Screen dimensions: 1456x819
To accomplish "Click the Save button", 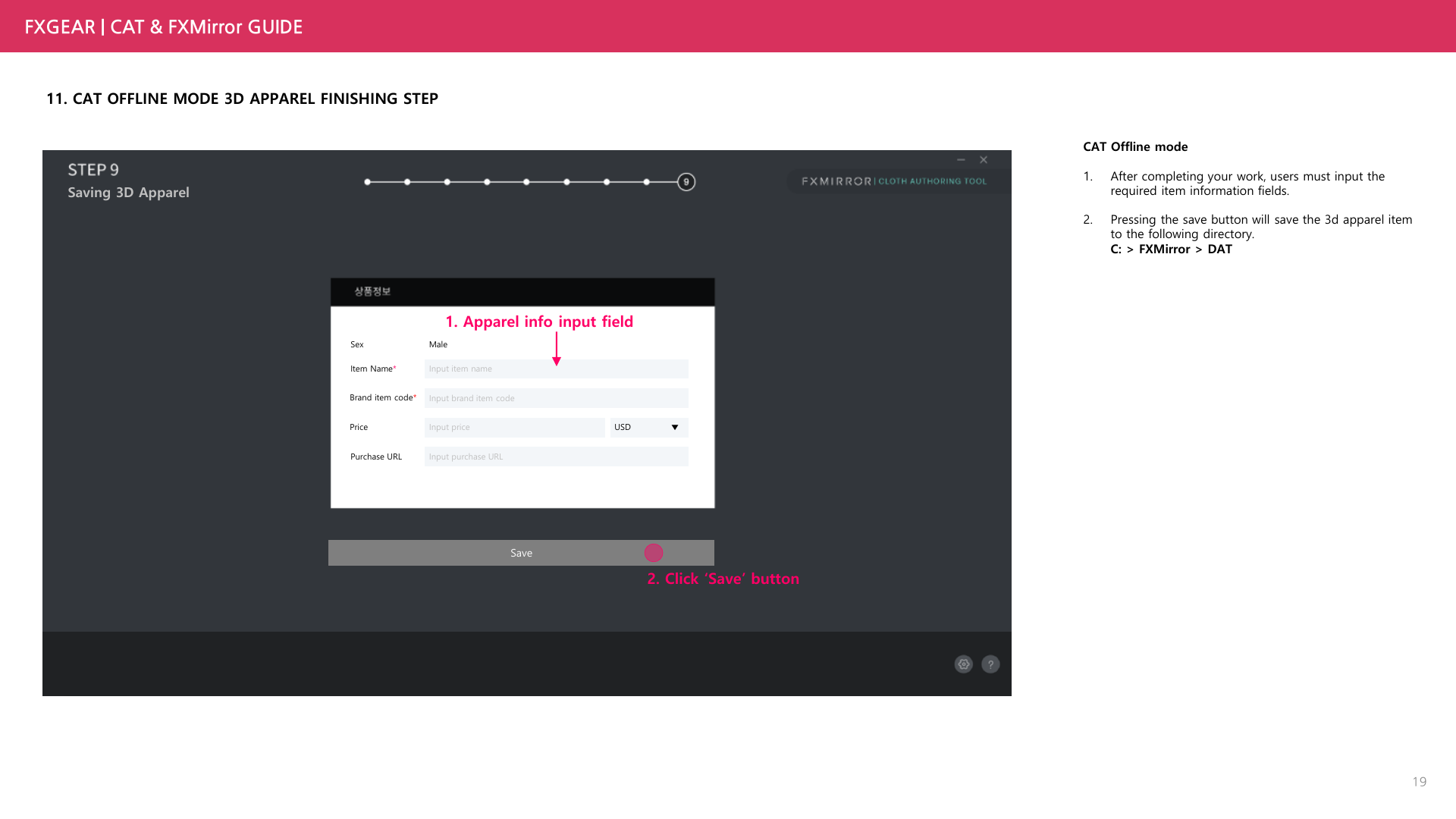I will [x=521, y=553].
